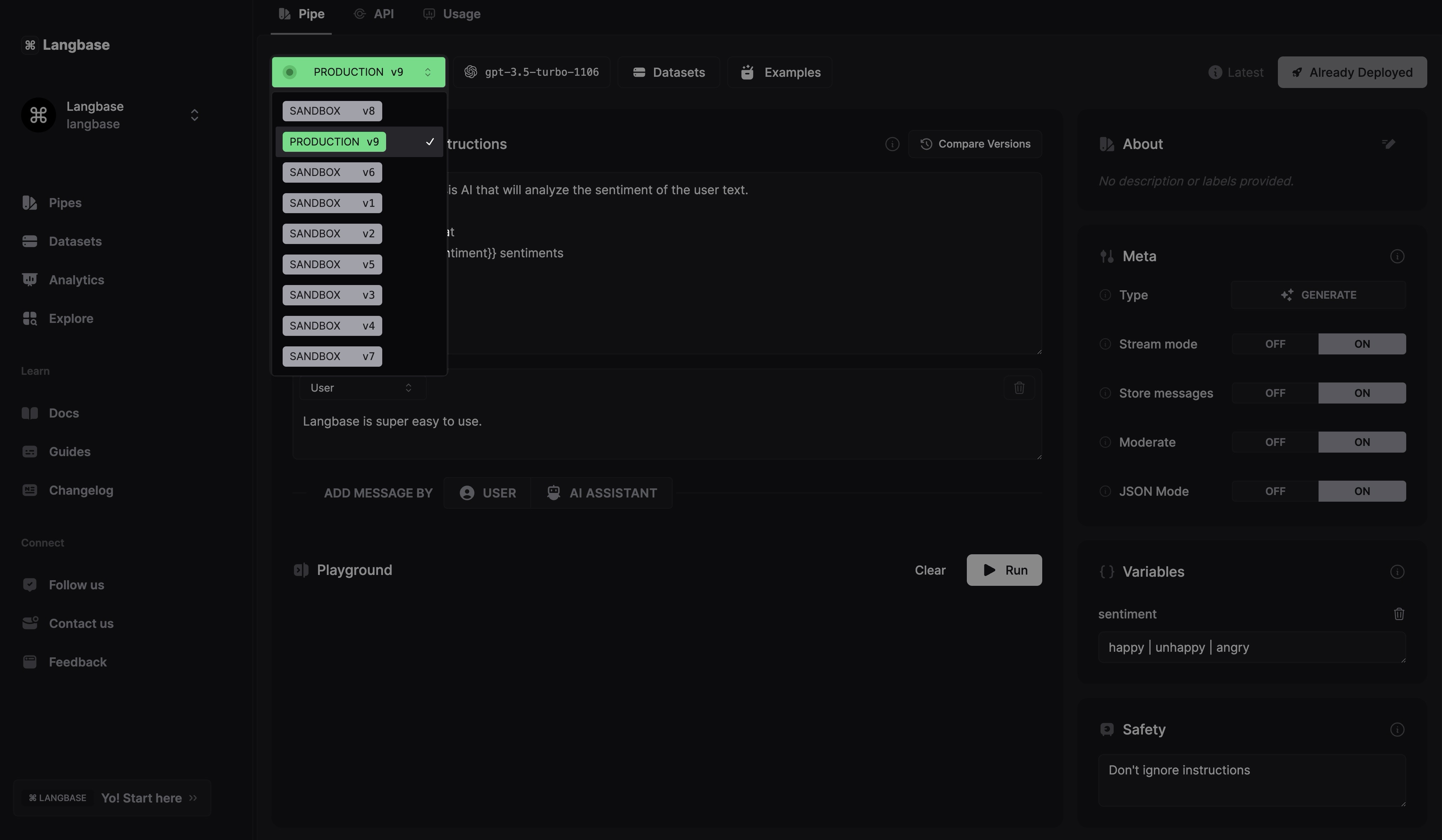Click the Variables section info icon
Image resolution: width=1442 pixels, height=840 pixels.
[x=1397, y=572]
